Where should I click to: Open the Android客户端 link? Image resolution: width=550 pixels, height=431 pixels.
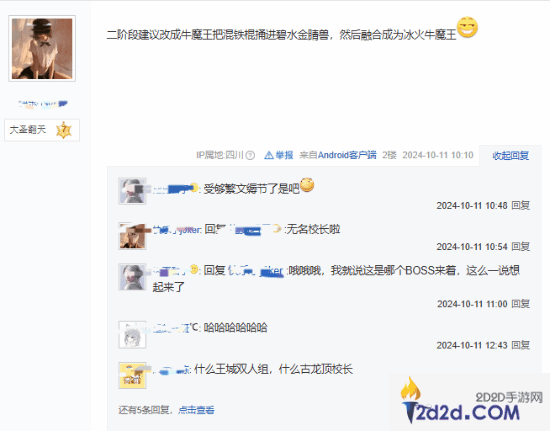[347, 155]
